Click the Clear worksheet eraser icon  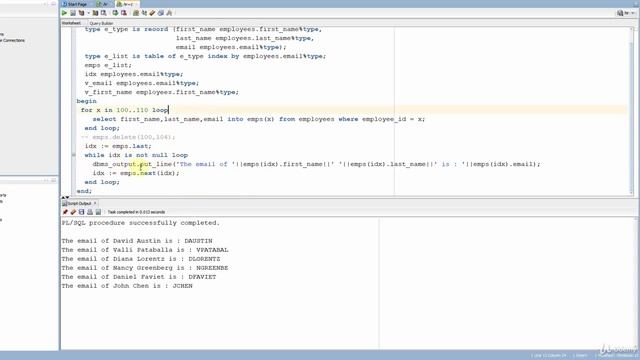(152, 13)
